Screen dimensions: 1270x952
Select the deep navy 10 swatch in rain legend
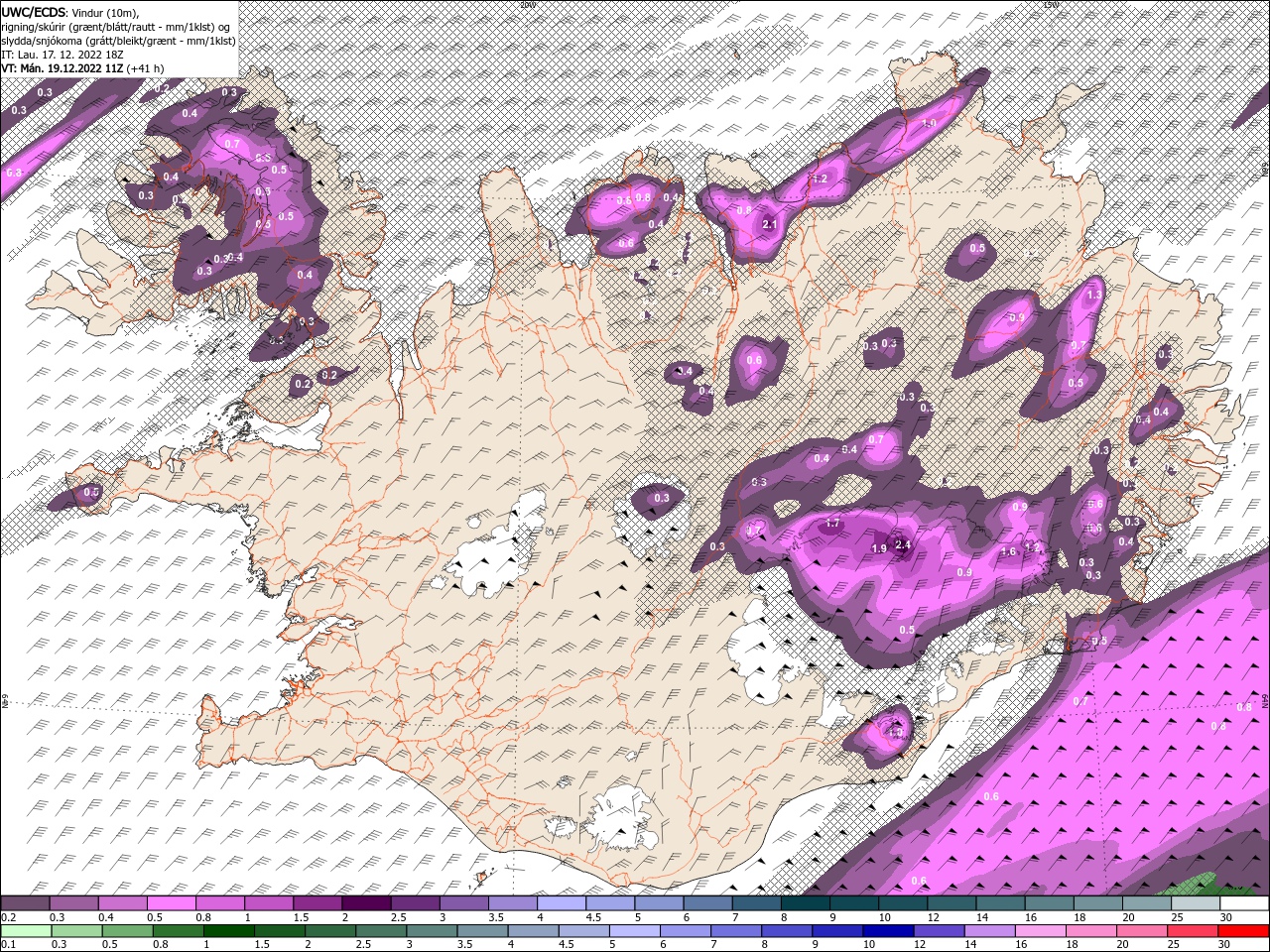coord(888,931)
